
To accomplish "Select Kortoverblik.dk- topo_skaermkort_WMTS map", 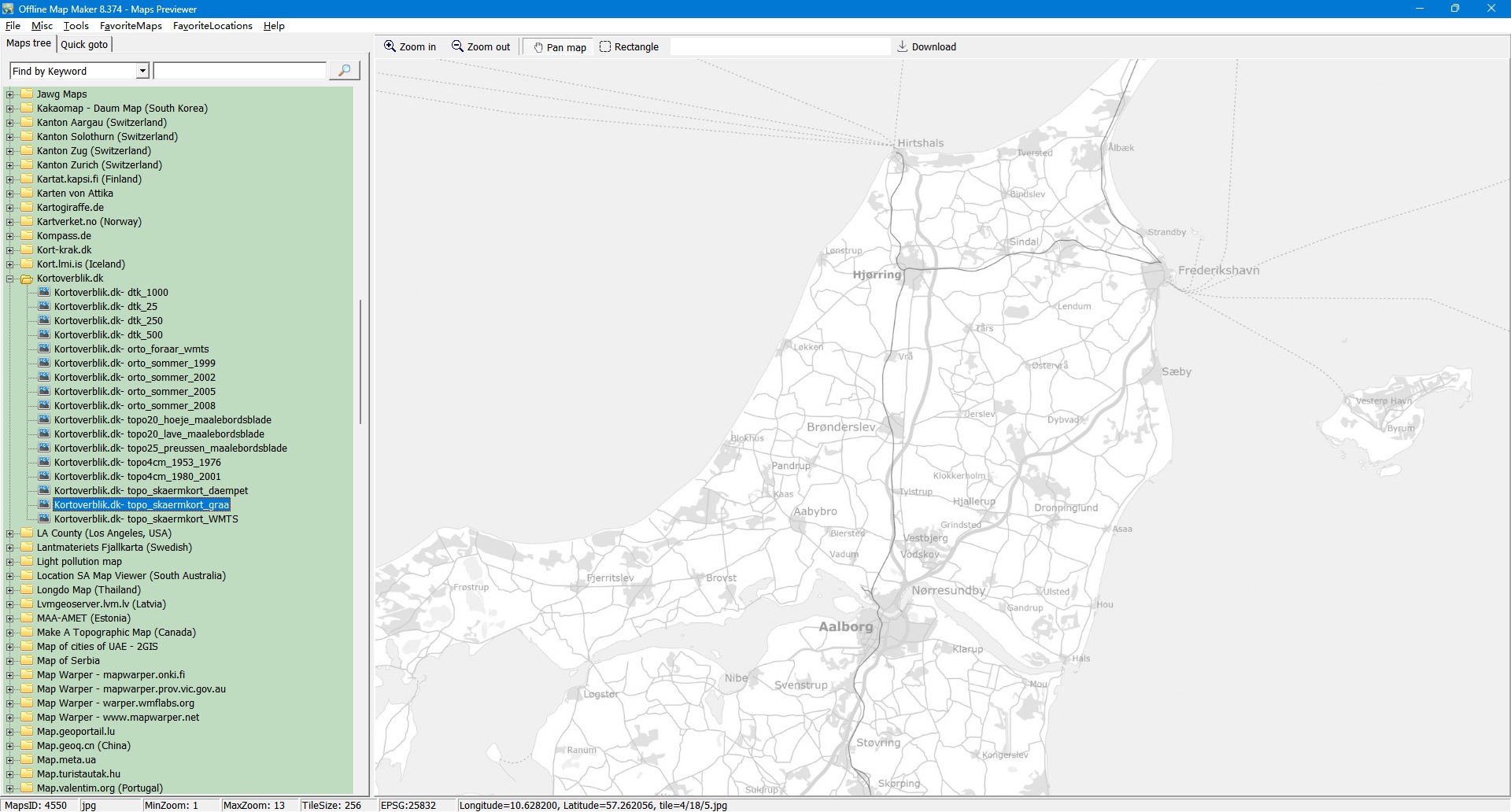I will [x=146, y=519].
